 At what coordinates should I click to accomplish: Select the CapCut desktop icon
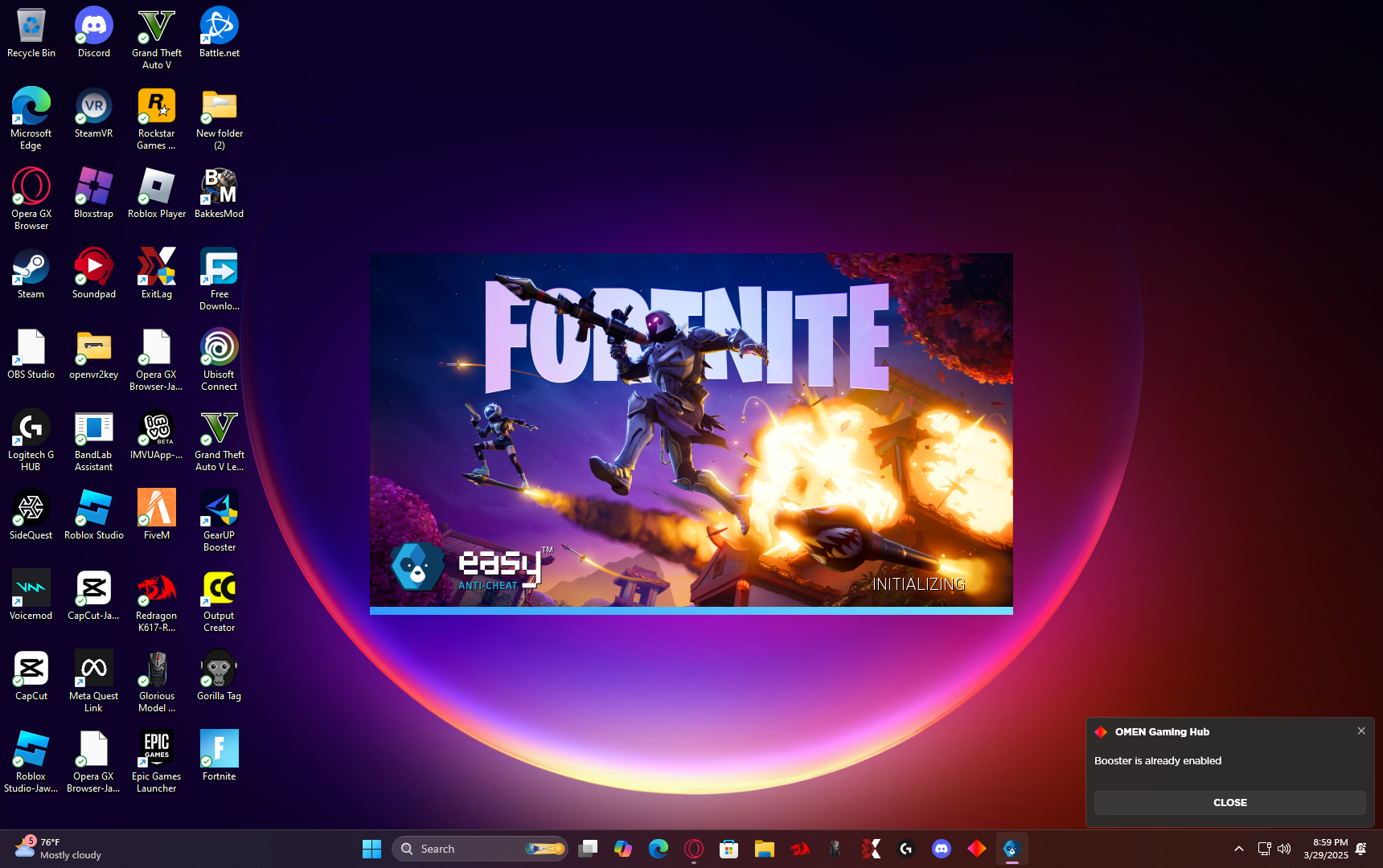click(31, 676)
